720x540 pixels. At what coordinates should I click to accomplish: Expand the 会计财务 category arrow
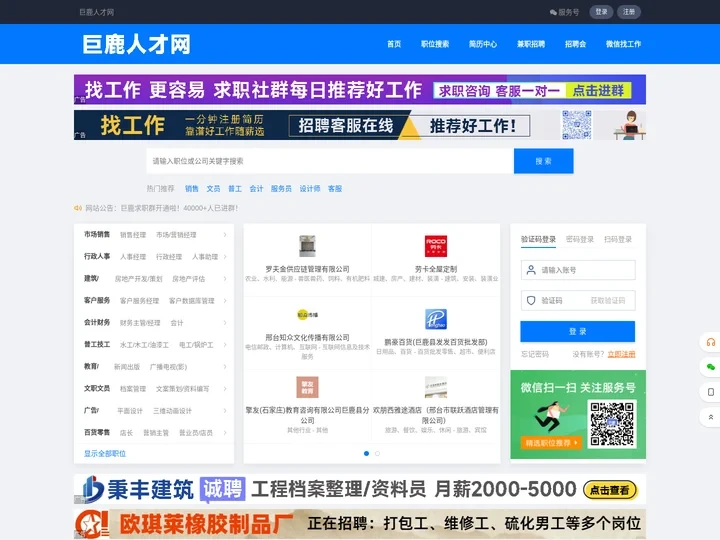click(225, 323)
